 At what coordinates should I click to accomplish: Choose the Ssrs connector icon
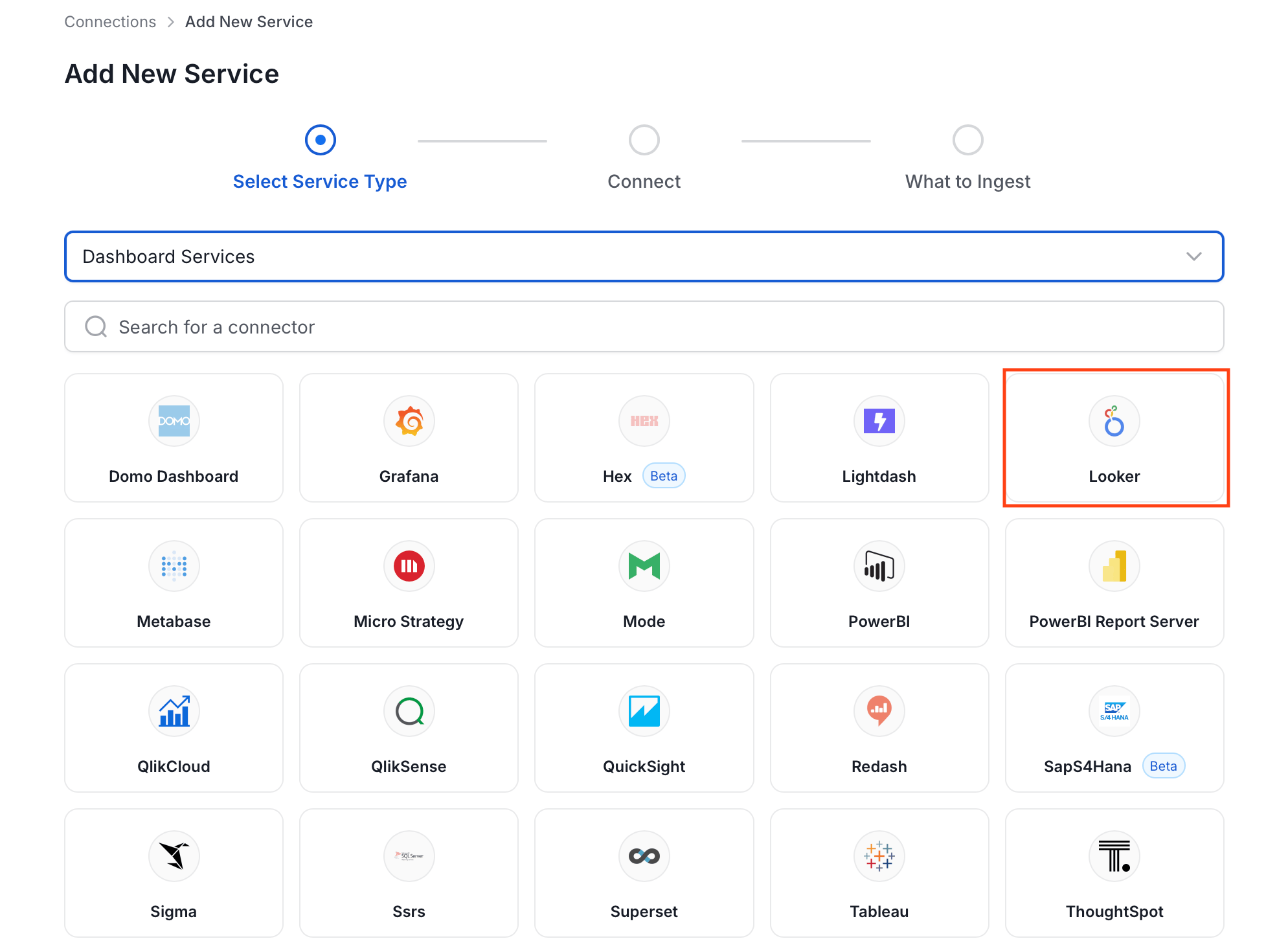(409, 856)
